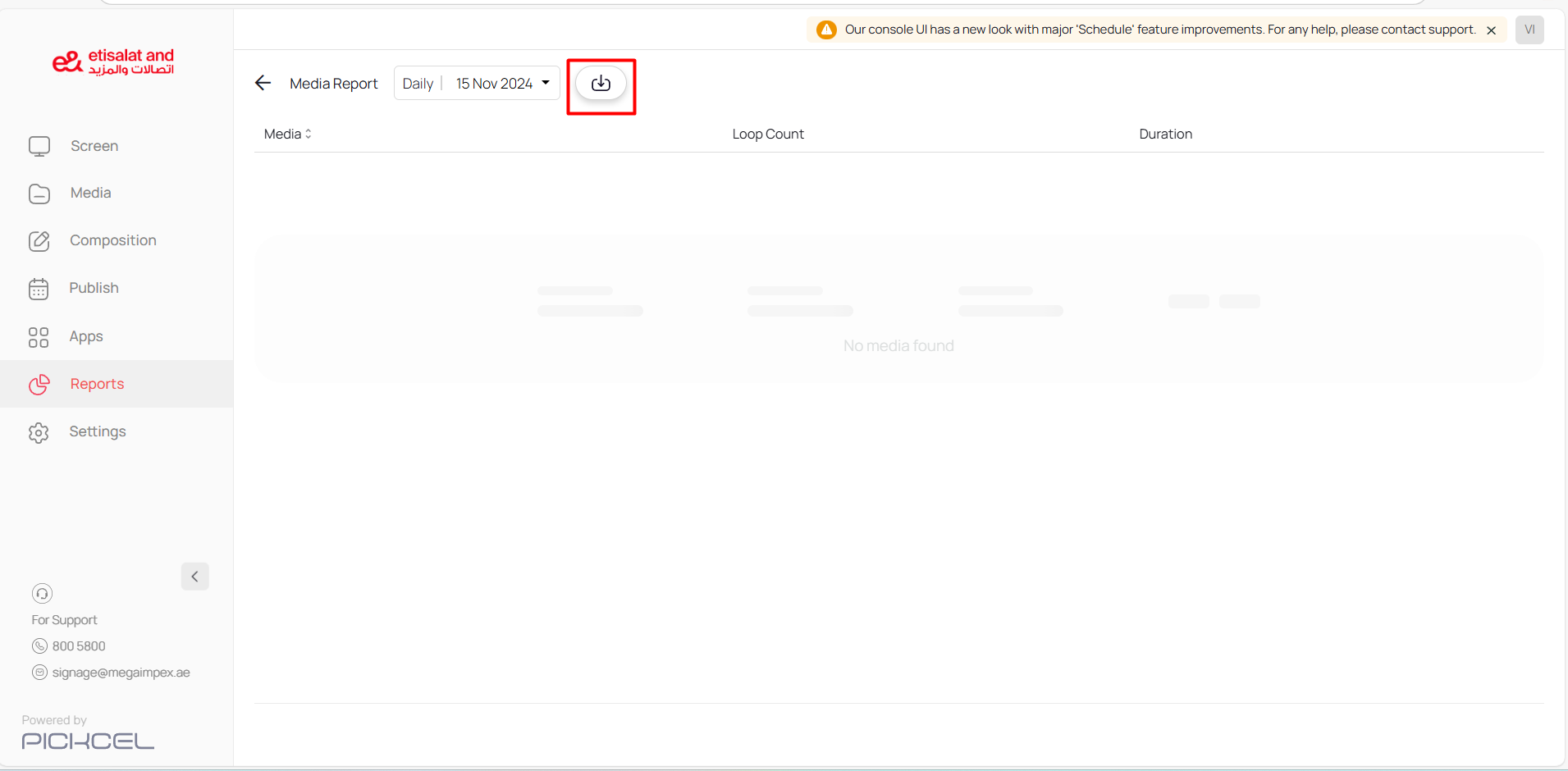This screenshot has height=771, width=1568.
Task: Click the Media folder icon in sidebar
Action: coord(39,194)
